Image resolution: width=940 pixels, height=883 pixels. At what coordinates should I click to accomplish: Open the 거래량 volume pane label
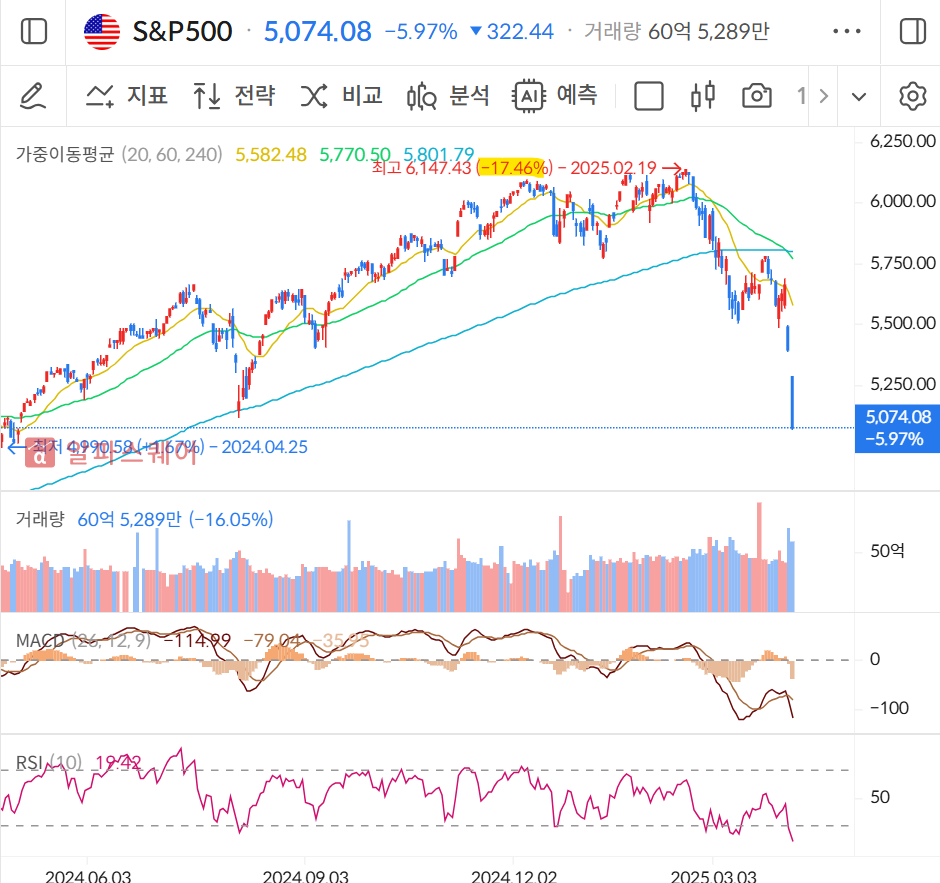pos(40,519)
